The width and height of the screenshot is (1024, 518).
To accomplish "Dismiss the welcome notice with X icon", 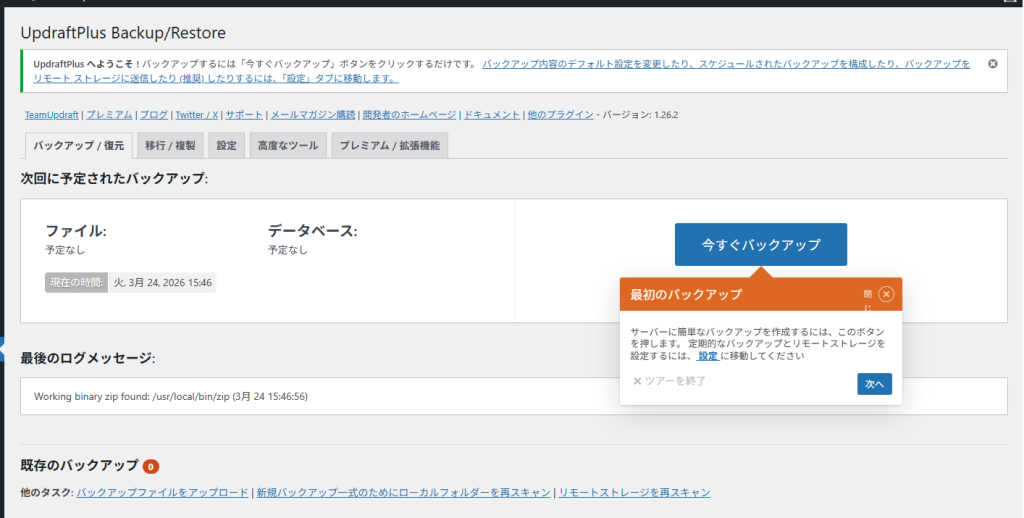I will [x=992, y=64].
